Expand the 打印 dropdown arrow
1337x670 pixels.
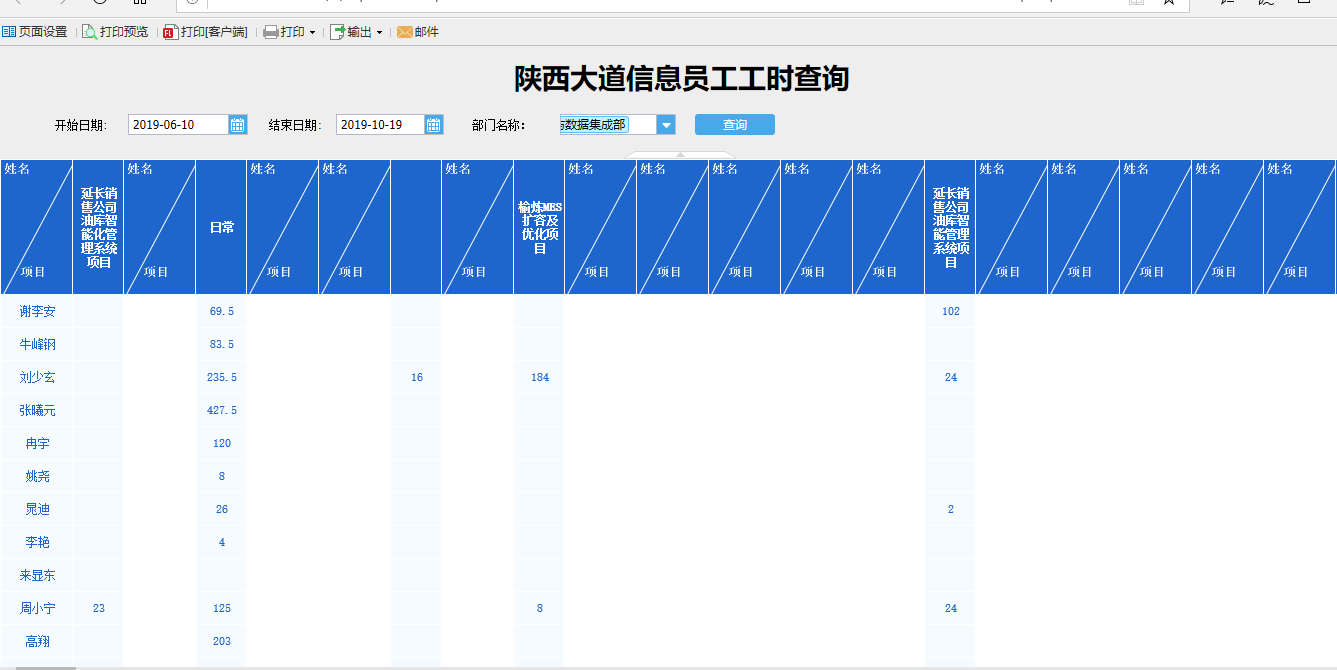coord(312,32)
